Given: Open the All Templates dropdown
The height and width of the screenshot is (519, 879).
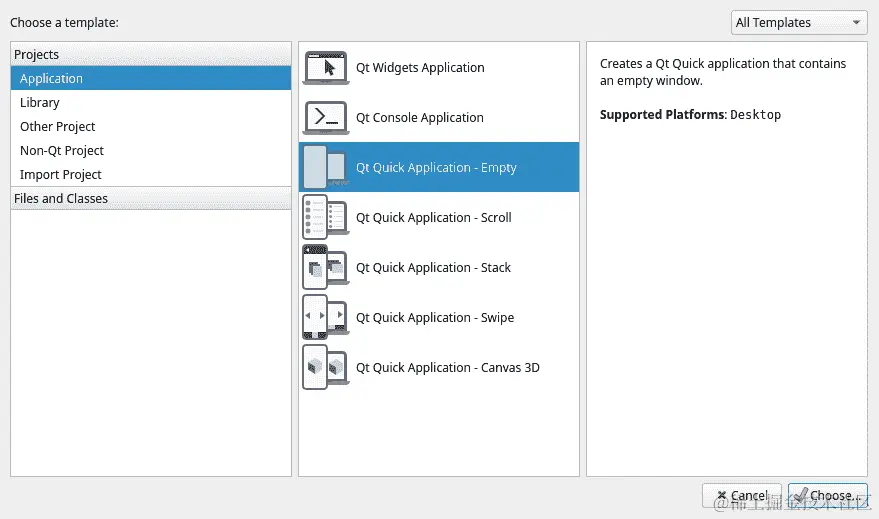Looking at the screenshot, I should (799, 23).
